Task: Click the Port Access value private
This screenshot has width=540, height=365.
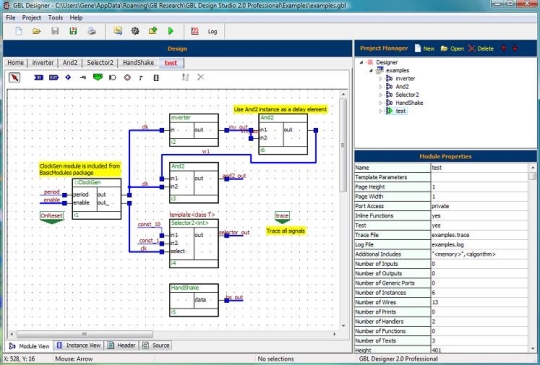Action: coord(479,206)
